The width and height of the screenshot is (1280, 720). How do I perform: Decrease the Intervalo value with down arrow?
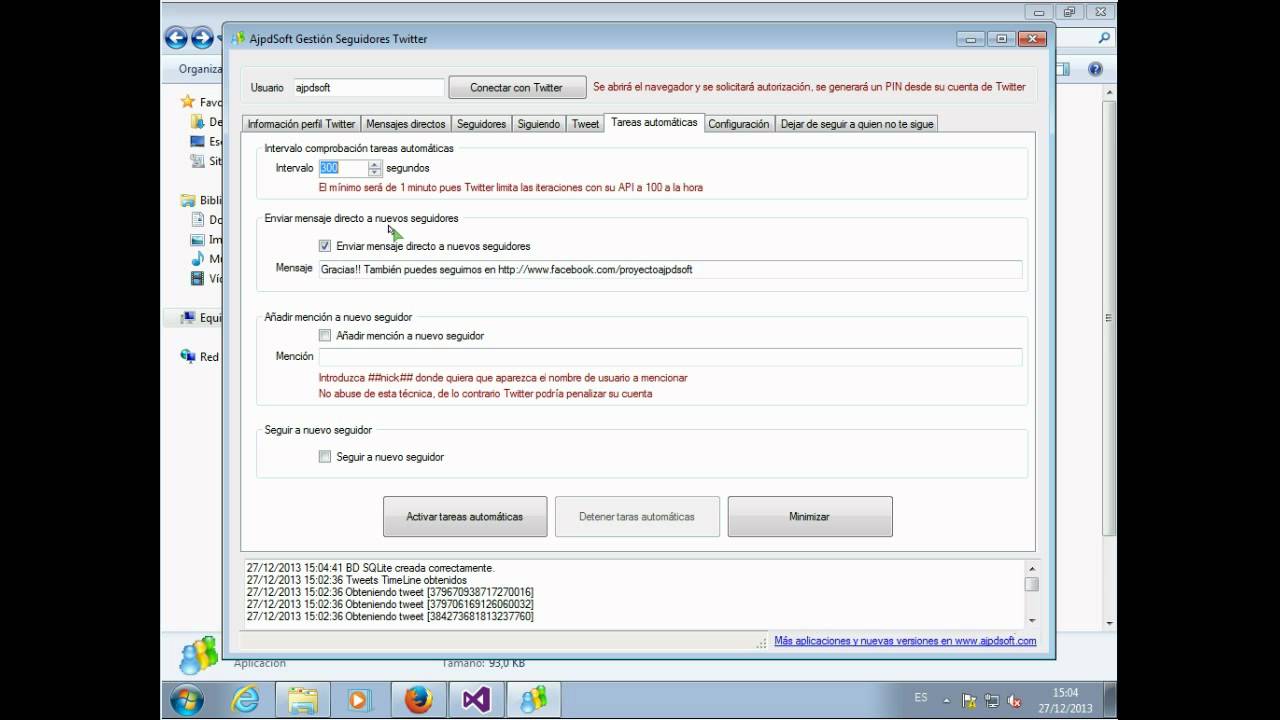pyautogui.click(x=375, y=172)
